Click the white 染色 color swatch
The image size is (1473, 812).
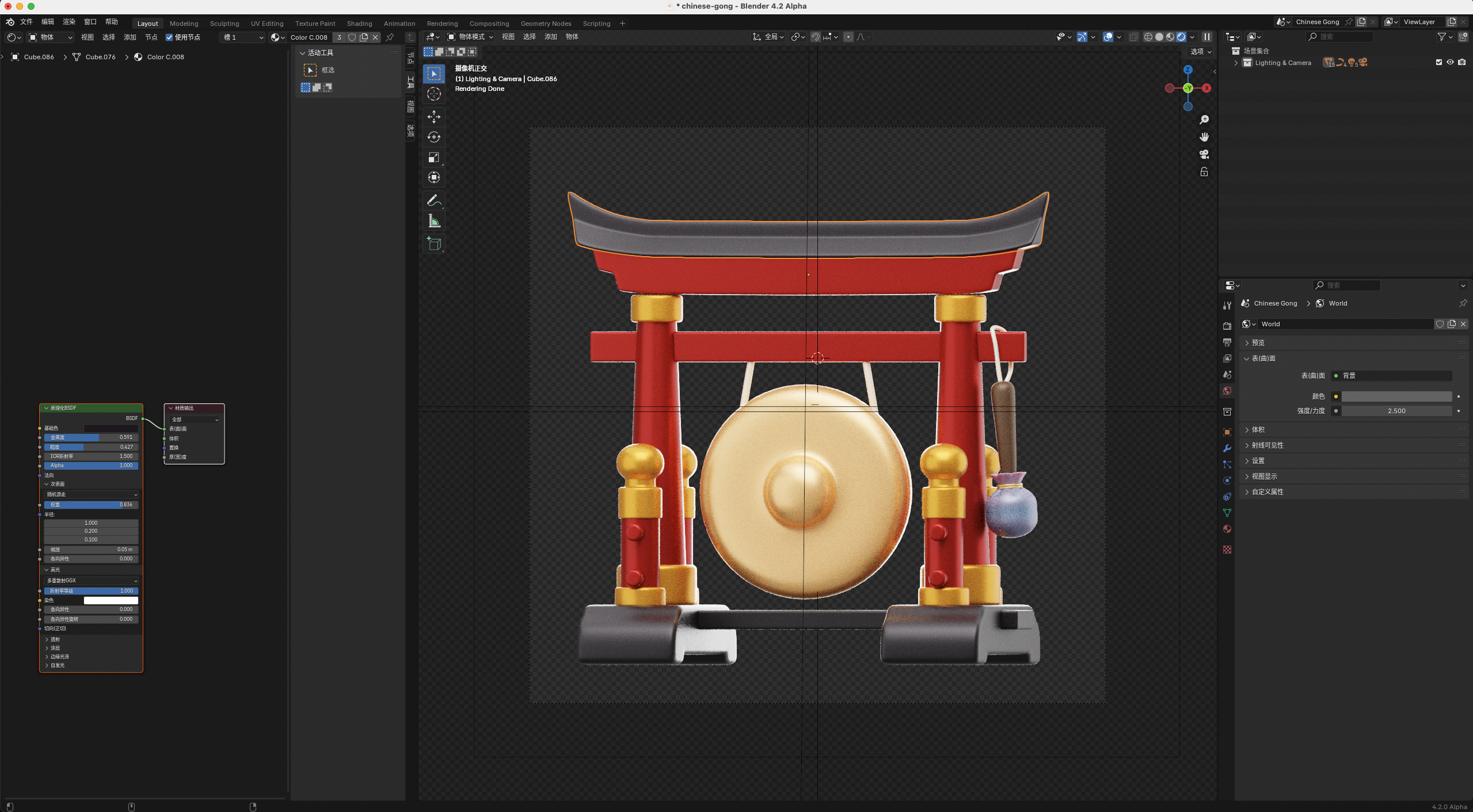(x=111, y=600)
